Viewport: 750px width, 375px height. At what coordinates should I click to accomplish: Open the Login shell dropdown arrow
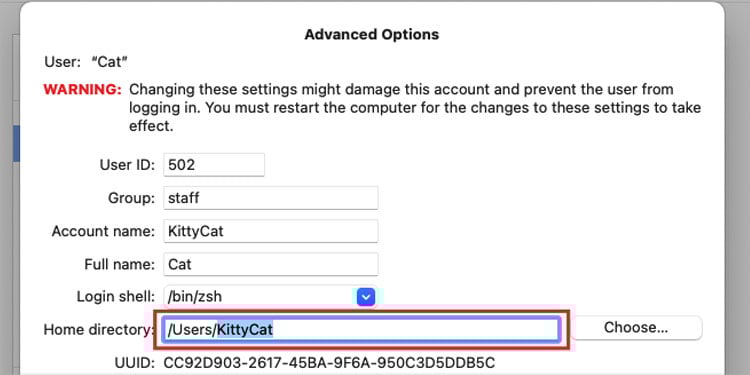[366, 297]
